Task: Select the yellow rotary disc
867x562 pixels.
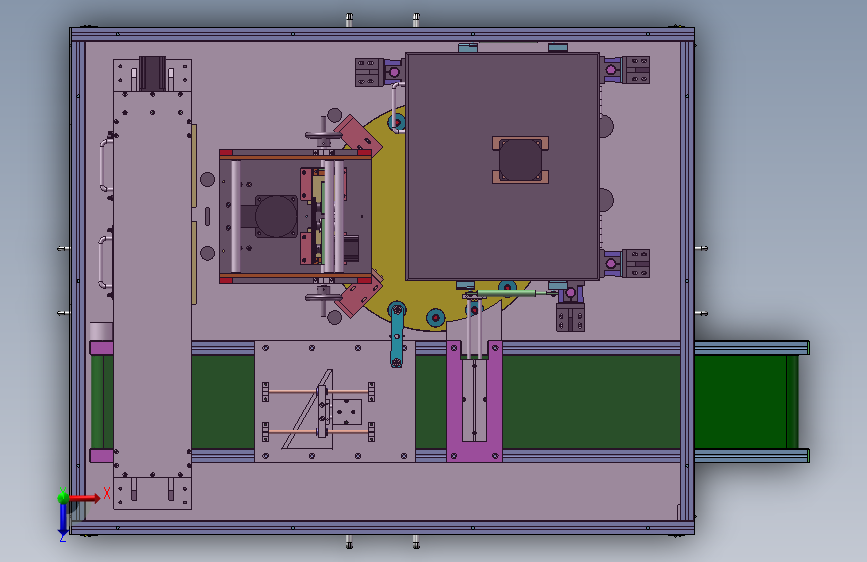Action: pyautogui.click(x=387, y=221)
